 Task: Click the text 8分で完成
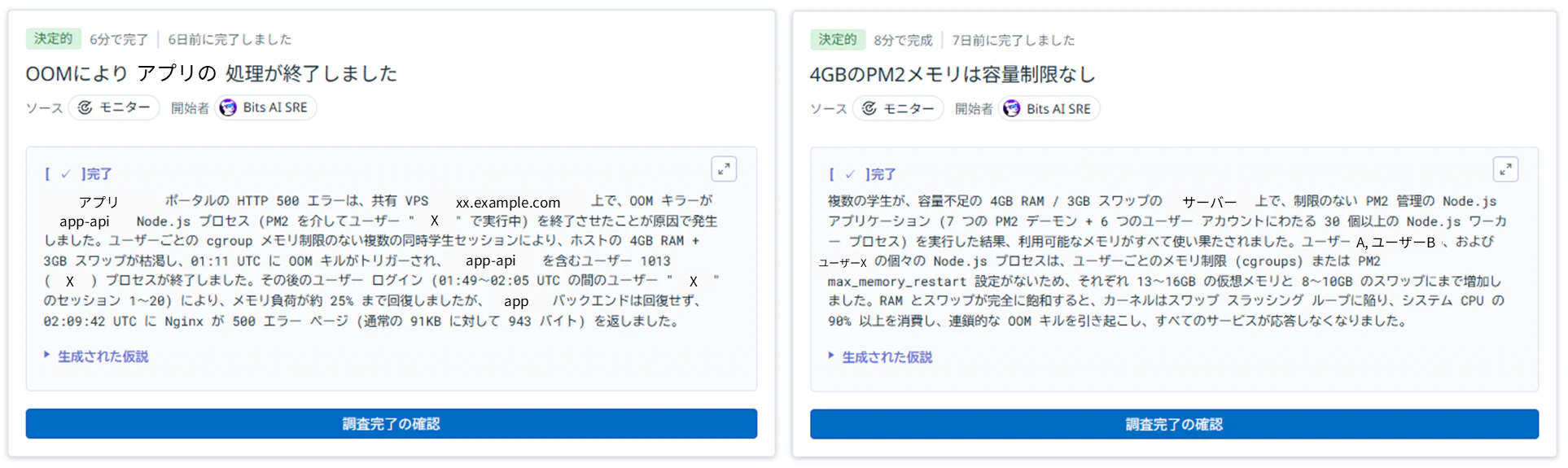click(903, 40)
